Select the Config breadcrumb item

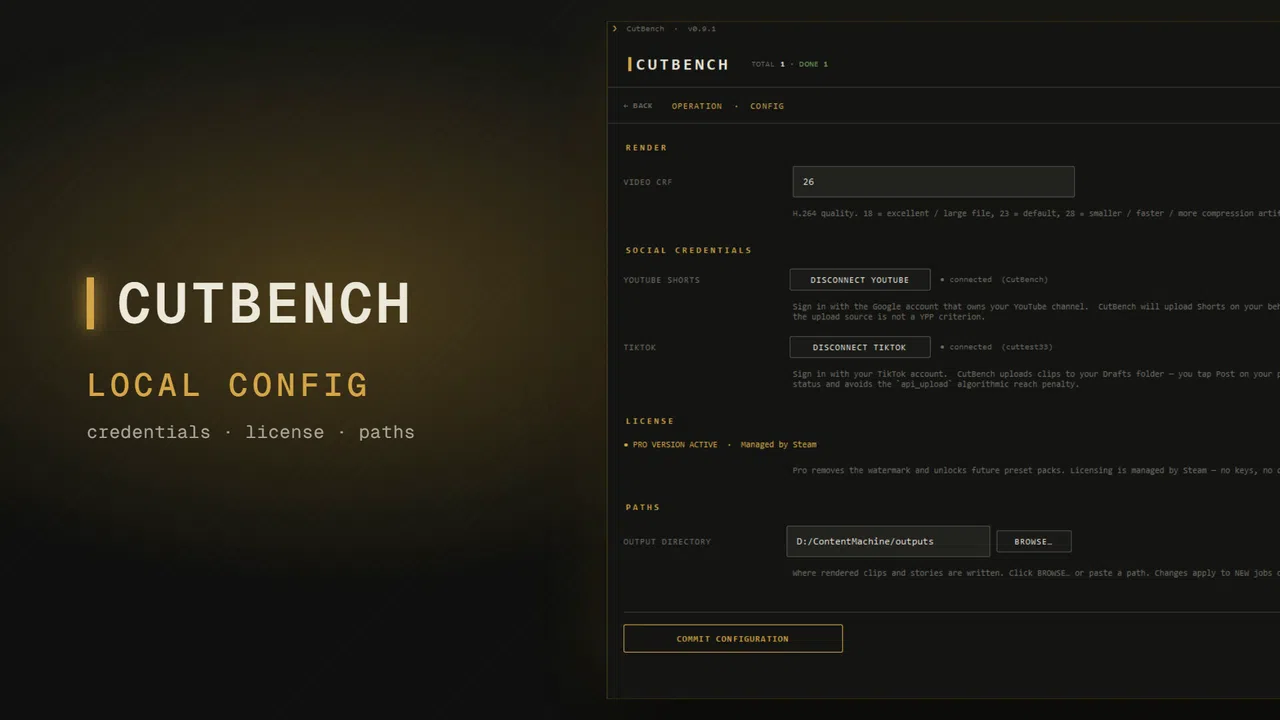tap(767, 106)
